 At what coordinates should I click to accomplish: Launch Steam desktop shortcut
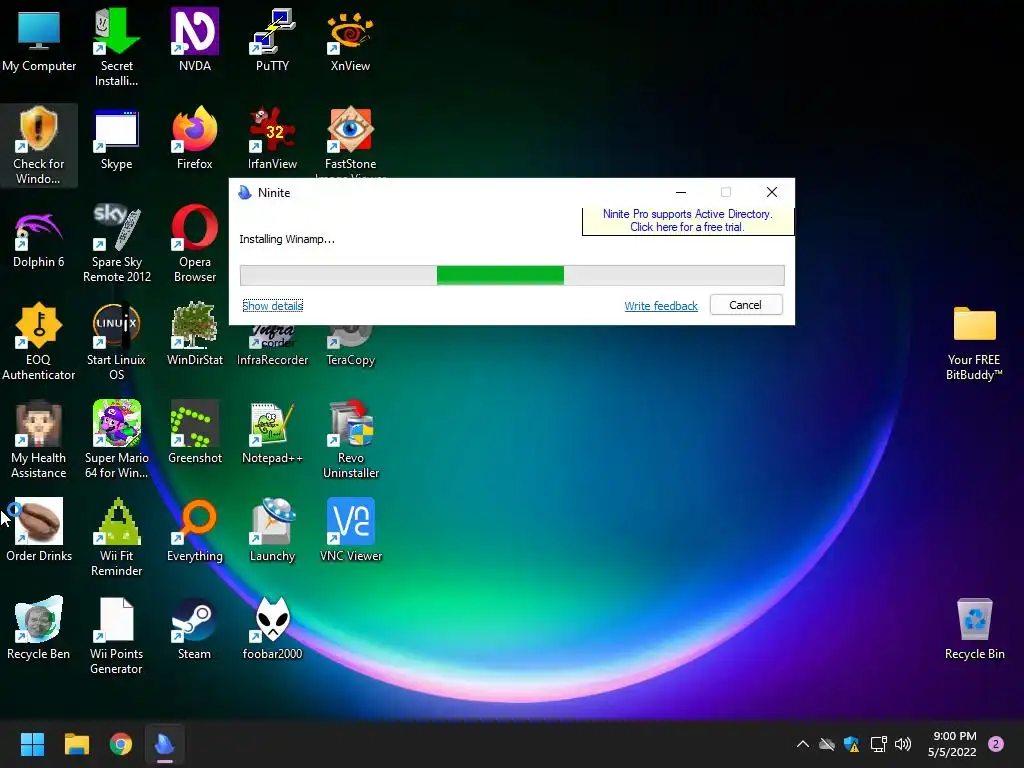(195, 628)
